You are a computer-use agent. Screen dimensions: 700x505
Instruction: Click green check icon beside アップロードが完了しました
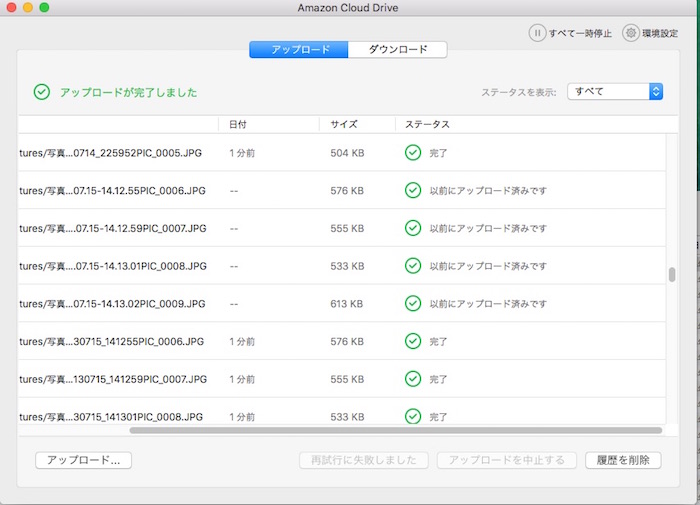42,92
